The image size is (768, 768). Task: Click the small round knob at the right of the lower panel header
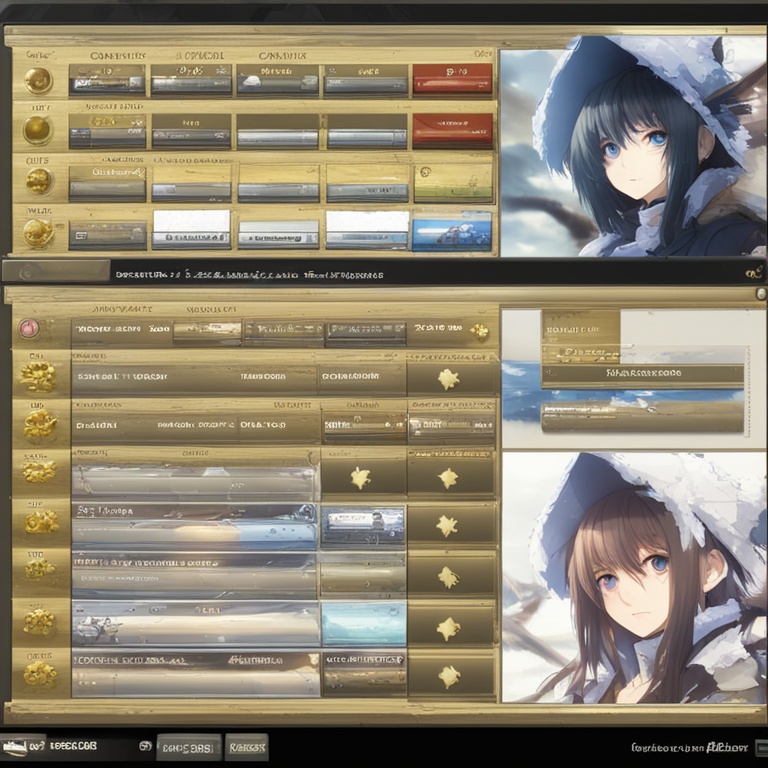tap(761, 294)
